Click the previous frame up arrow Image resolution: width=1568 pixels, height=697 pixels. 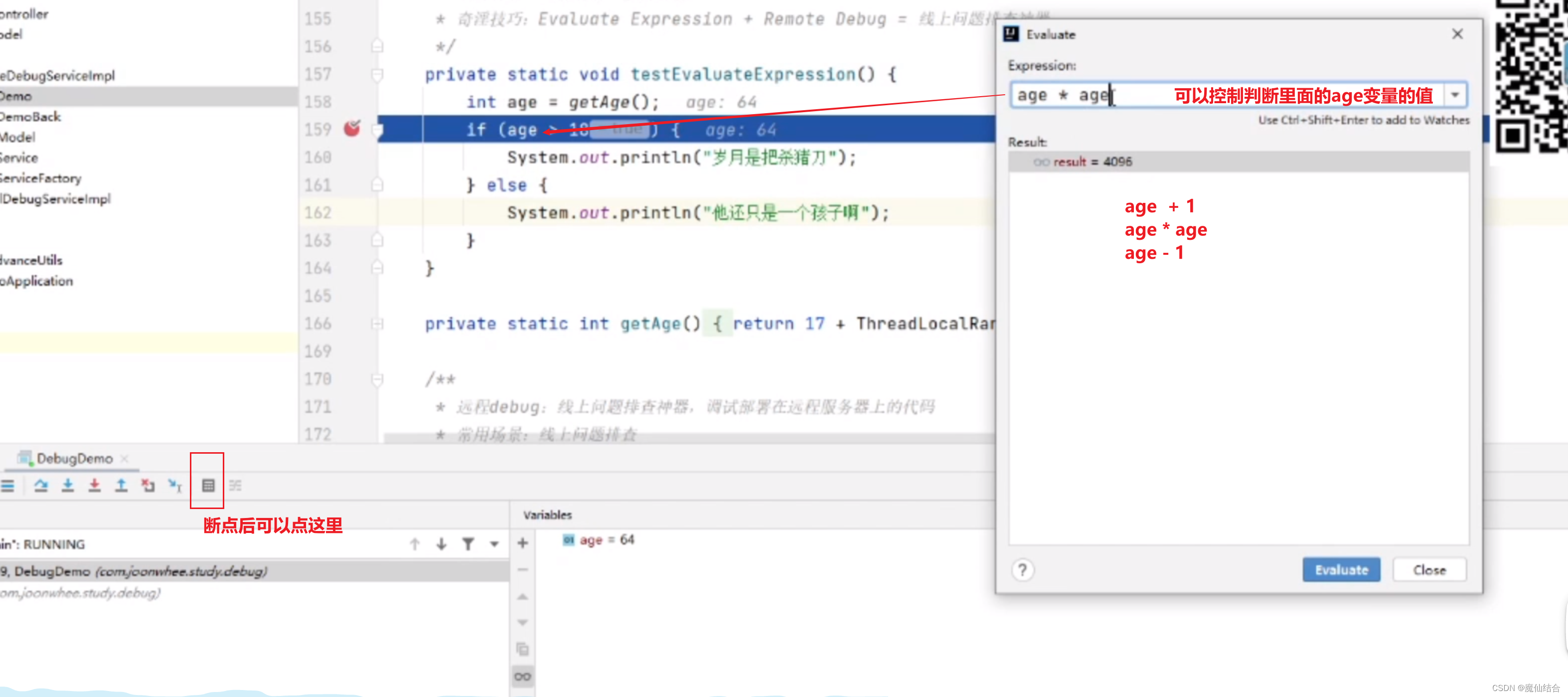pyautogui.click(x=415, y=543)
